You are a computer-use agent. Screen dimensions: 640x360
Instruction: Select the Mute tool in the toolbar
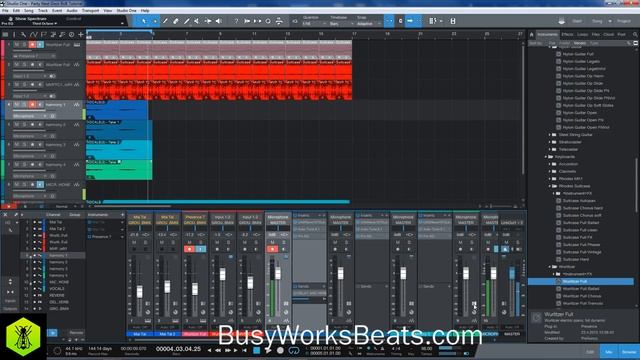click(x=197, y=21)
